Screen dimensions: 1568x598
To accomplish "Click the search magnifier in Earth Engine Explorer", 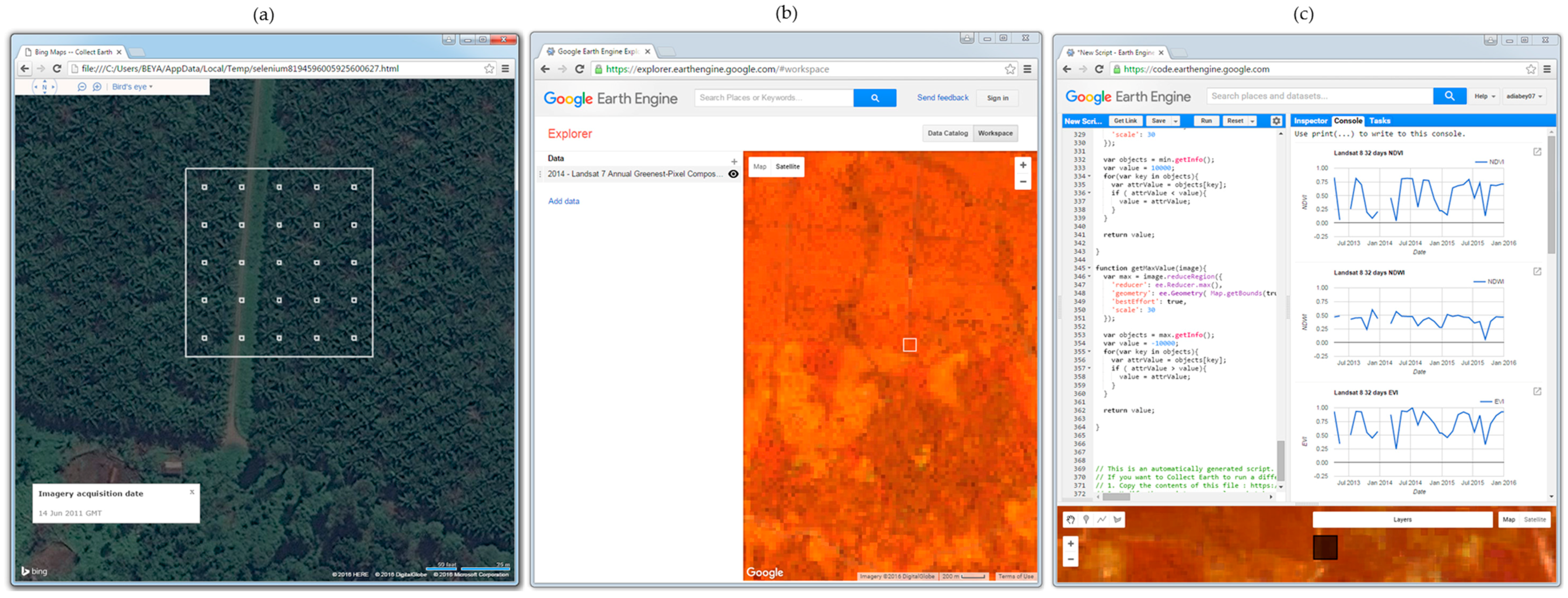I will [x=875, y=97].
